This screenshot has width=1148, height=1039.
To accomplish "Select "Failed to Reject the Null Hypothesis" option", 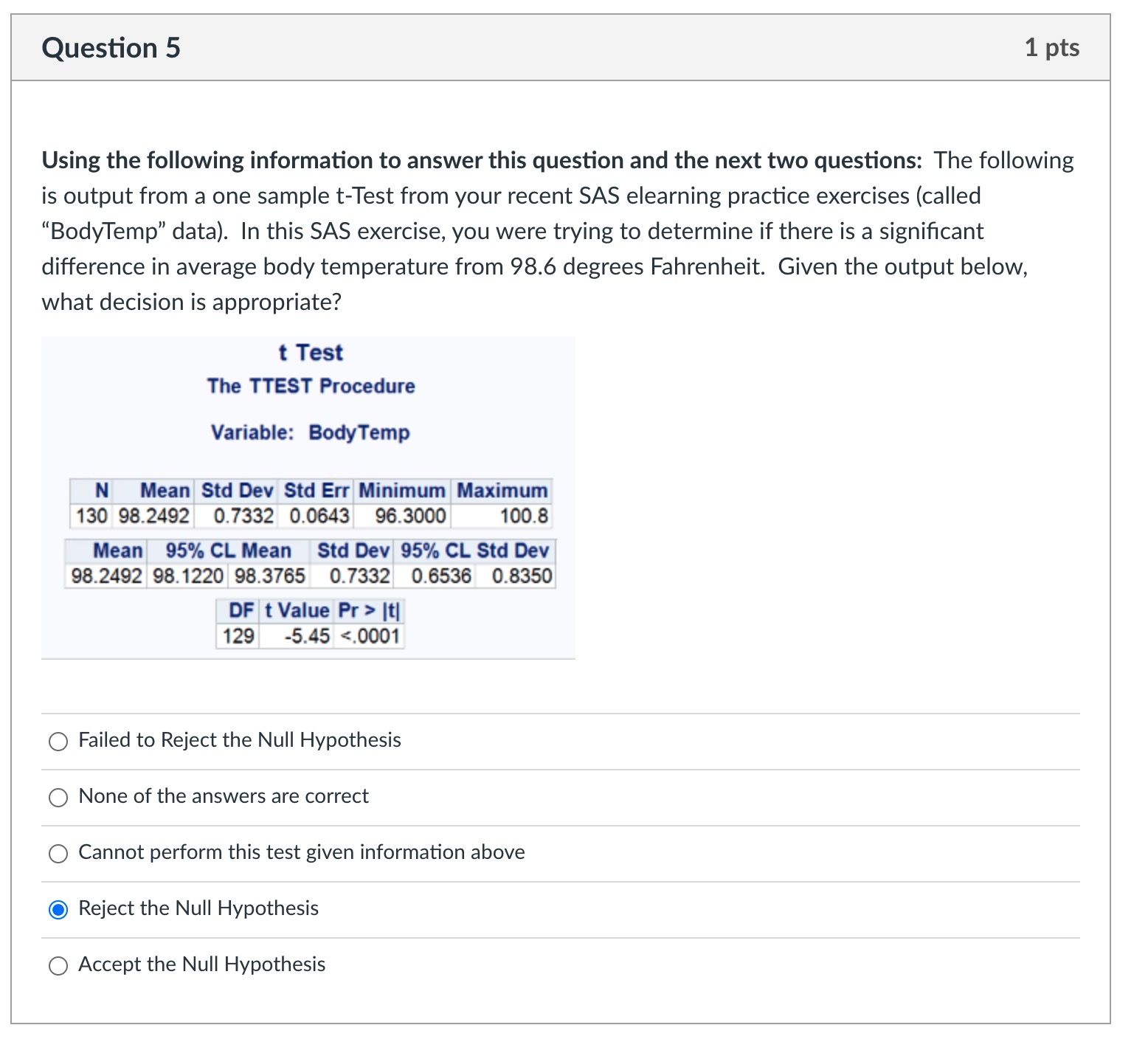I will [x=58, y=741].
